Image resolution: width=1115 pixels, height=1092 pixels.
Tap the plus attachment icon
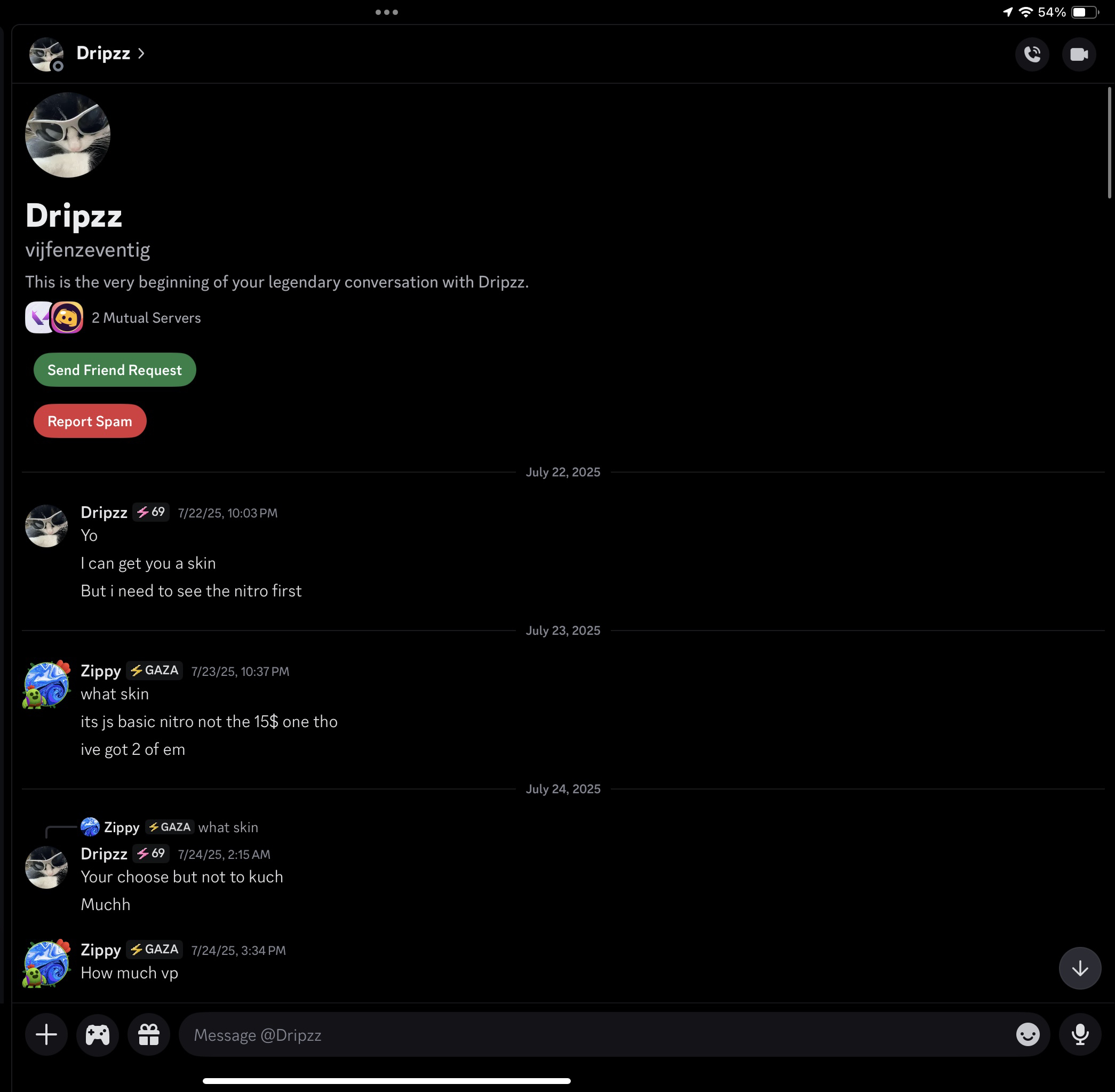coord(46,1034)
